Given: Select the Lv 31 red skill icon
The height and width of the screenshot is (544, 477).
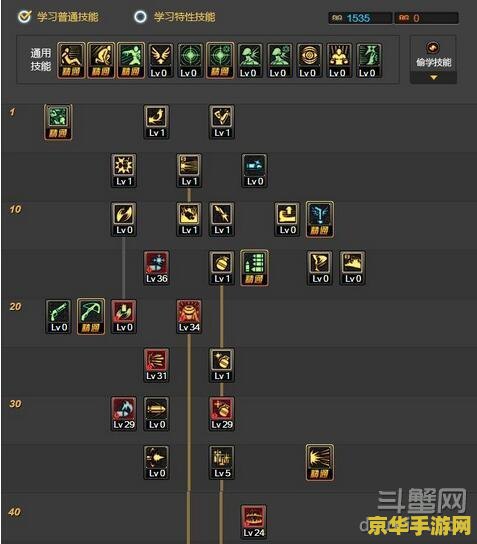Looking at the screenshot, I should (x=156, y=365).
